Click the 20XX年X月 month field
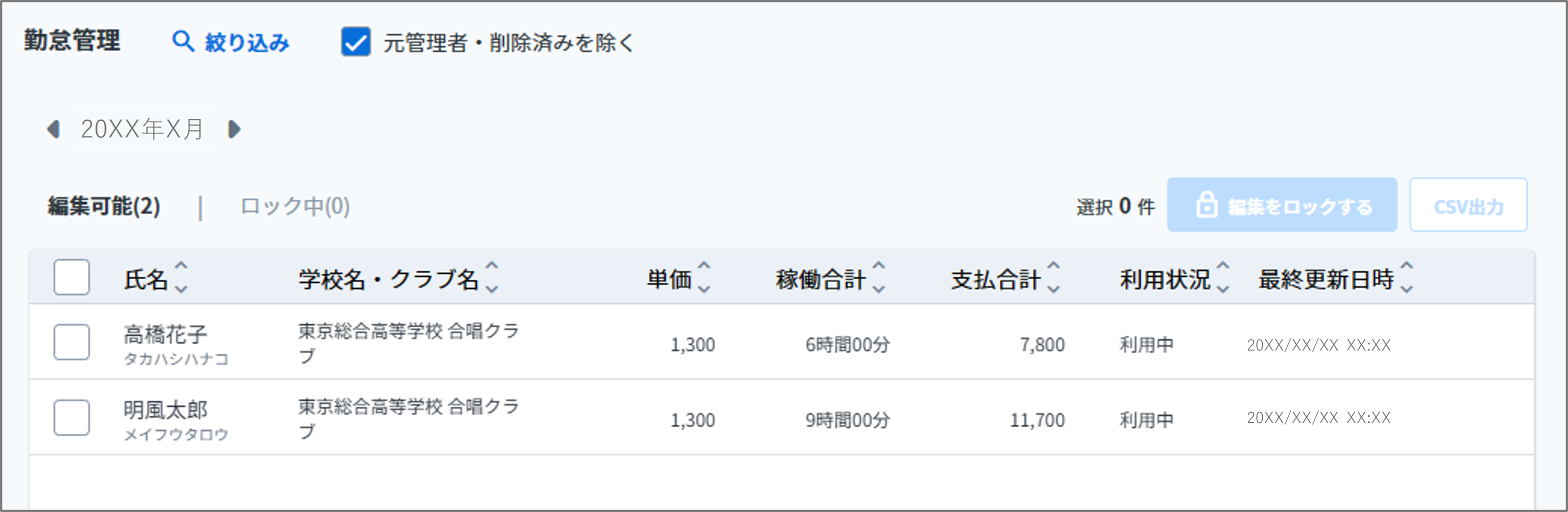Viewport: 1568px width, 512px height. coord(143,130)
